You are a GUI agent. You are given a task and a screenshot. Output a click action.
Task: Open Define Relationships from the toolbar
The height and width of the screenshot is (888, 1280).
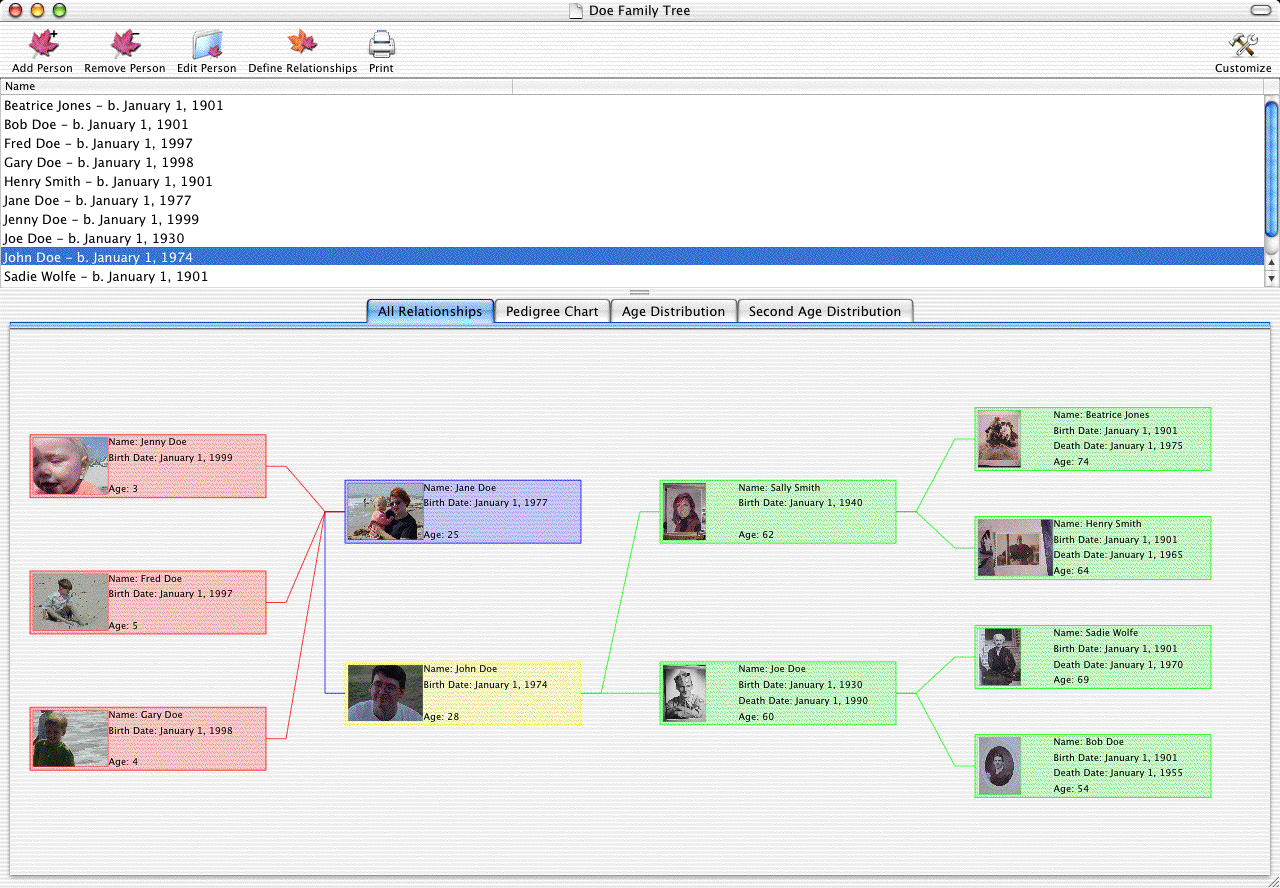pos(302,45)
